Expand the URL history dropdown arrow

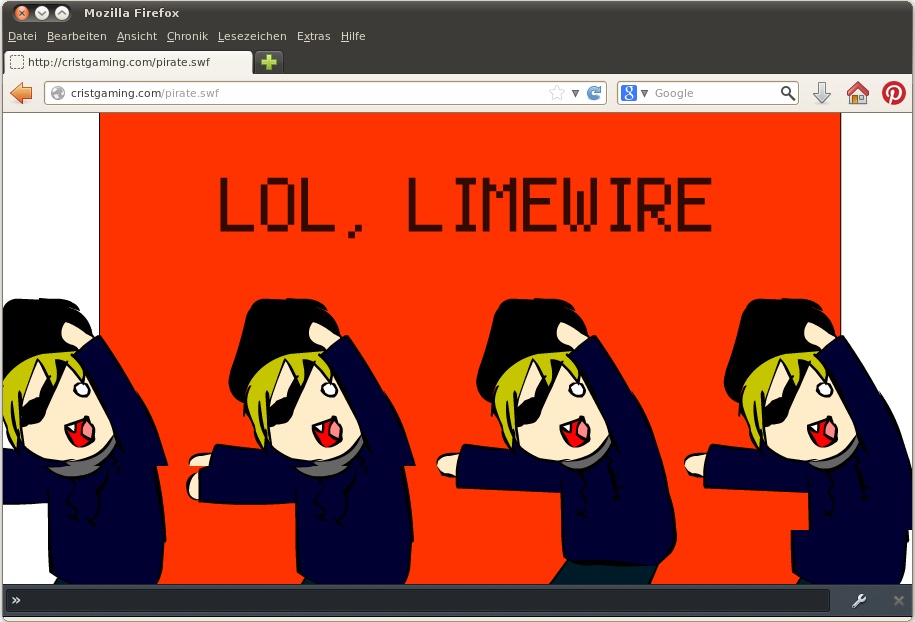575,93
